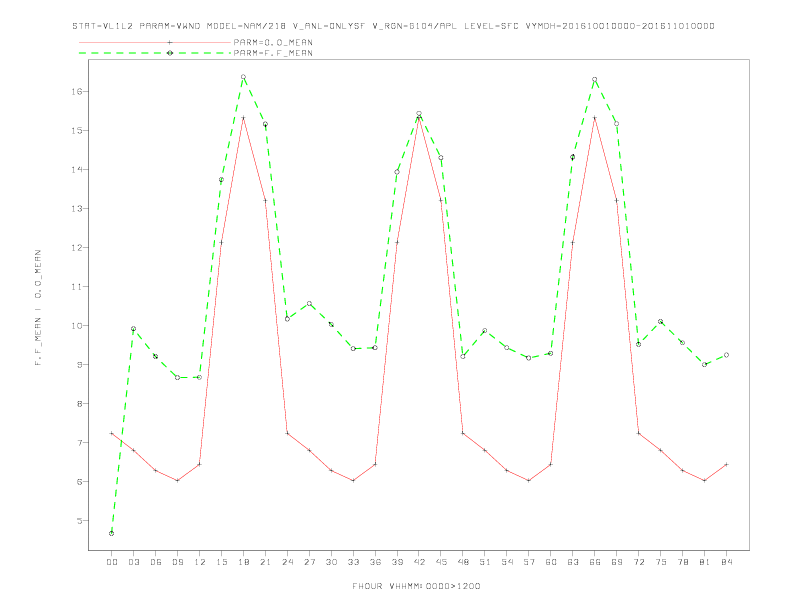Click x-axis tick label 78
Screen dimensions: 792x612
[683, 562]
